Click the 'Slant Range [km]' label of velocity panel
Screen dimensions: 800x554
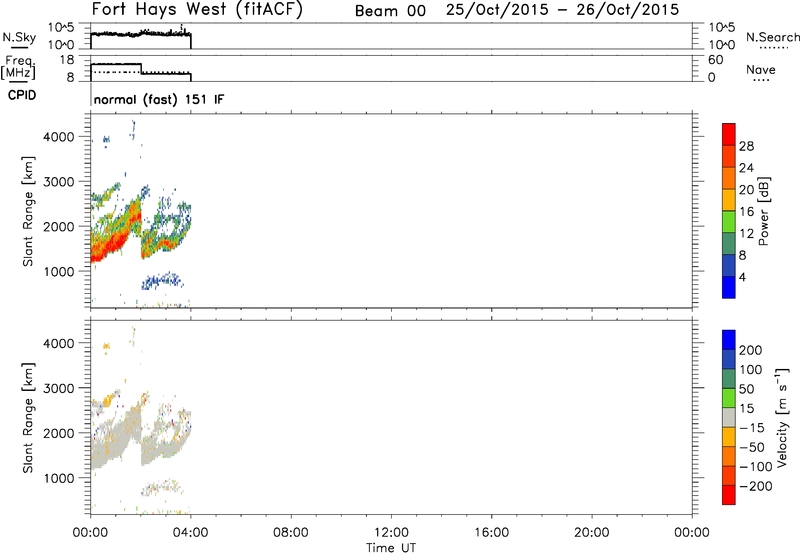[x=28, y=417]
